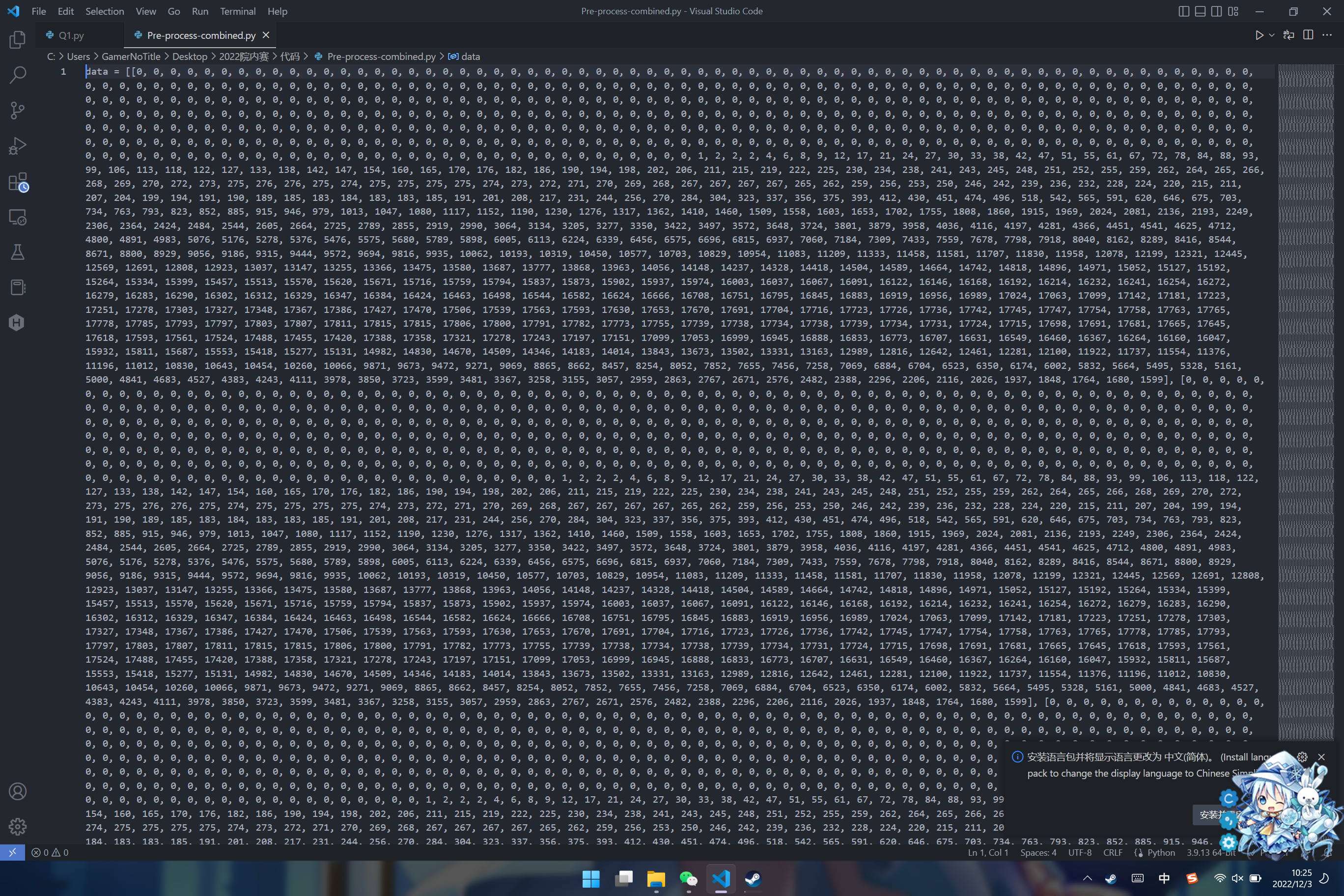The width and height of the screenshot is (1344, 896).
Task: Toggle the primary side bar layout
Action: (1183, 11)
